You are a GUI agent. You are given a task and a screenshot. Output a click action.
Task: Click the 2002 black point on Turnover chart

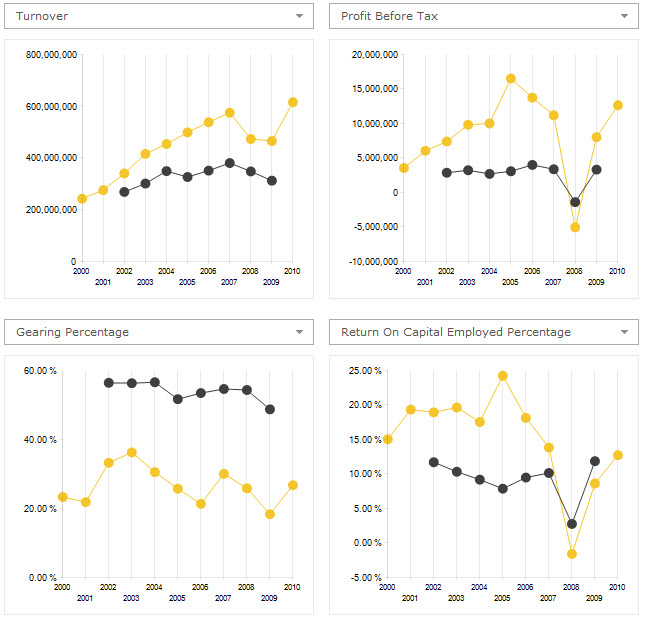(x=124, y=192)
